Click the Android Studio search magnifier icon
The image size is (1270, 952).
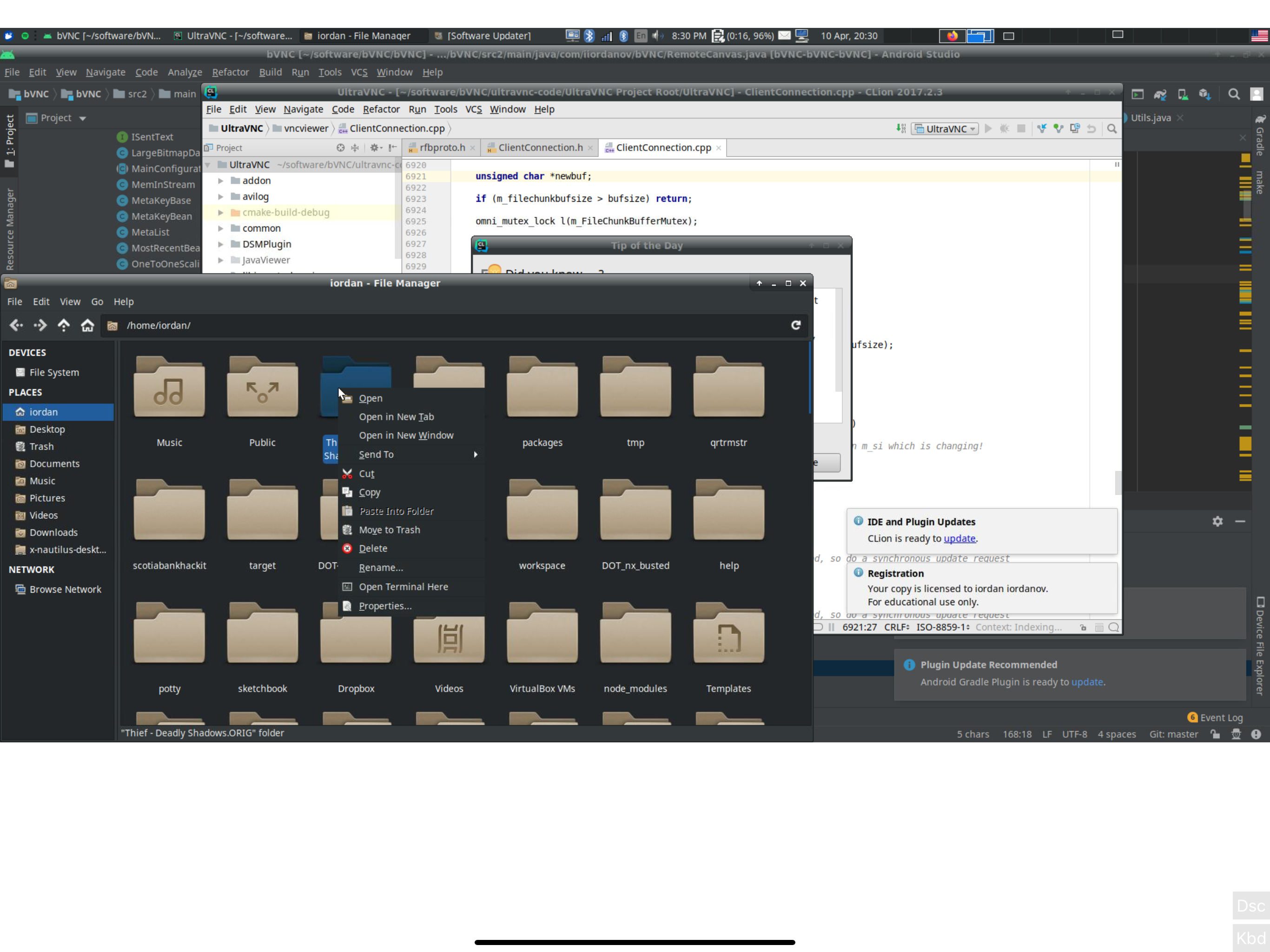coord(1233,94)
